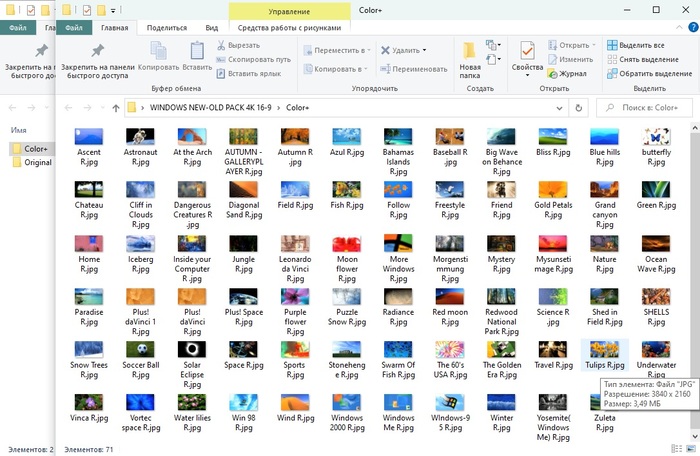Open Свойства (Properties) from the ribbon
Viewport: 700px width, 456px height.
[527, 58]
